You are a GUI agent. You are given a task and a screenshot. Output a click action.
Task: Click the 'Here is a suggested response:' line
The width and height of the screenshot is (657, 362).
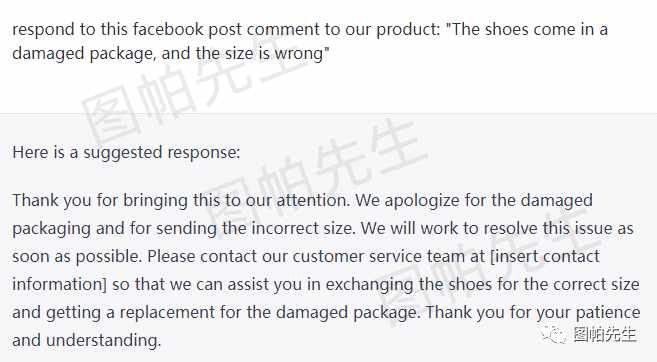click(x=126, y=152)
